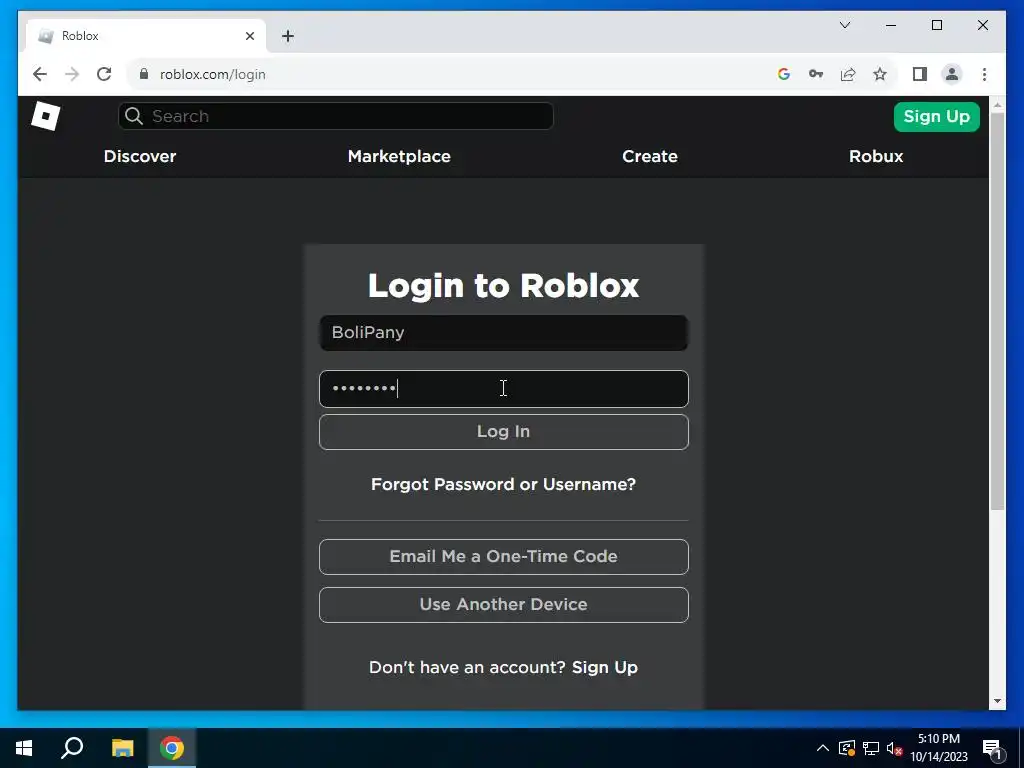The width and height of the screenshot is (1024, 768).
Task: Click the taskbar clock showing 5:10 PM
Action: [x=939, y=748]
